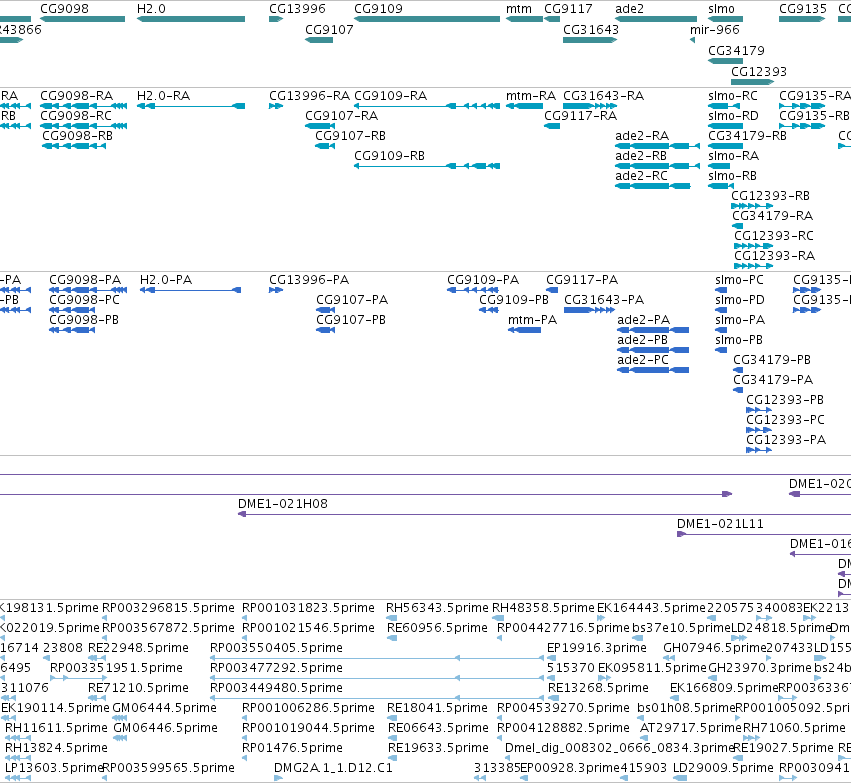Select the CG9098 gene feature
Image resolution: width=851 pixels, height=783 pixels.
point(82,19)
